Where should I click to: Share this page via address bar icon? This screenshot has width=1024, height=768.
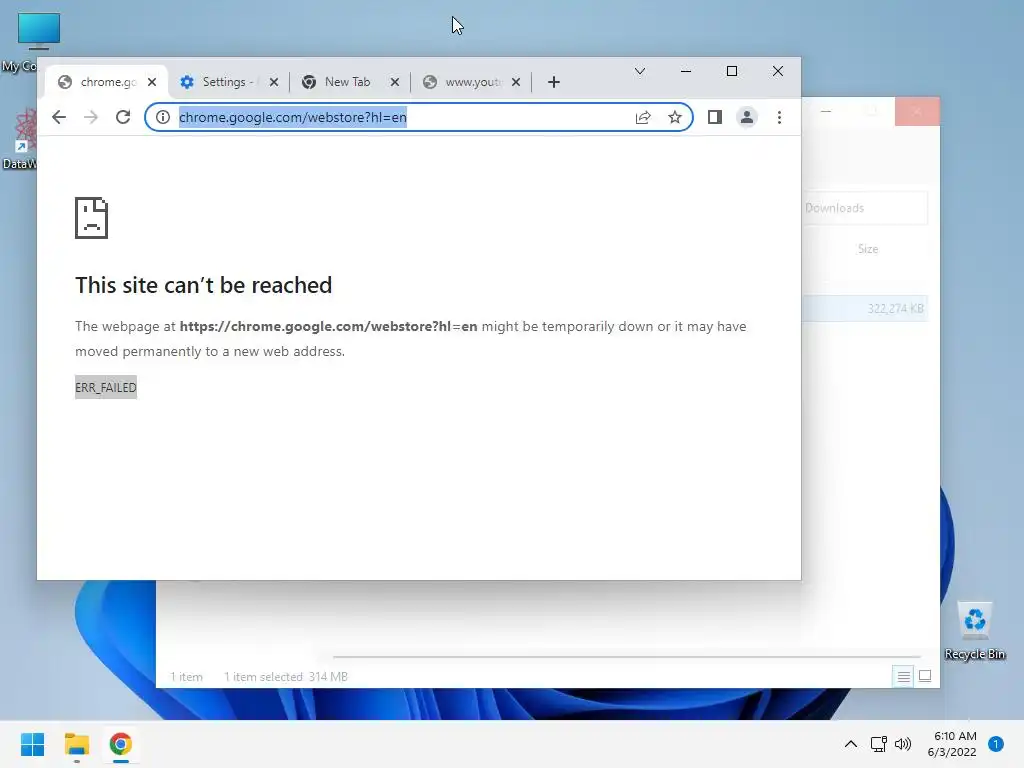643,117
